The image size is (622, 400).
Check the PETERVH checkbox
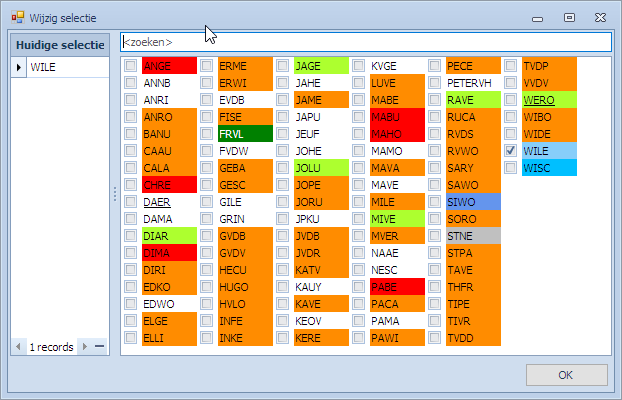coord(434,83)
